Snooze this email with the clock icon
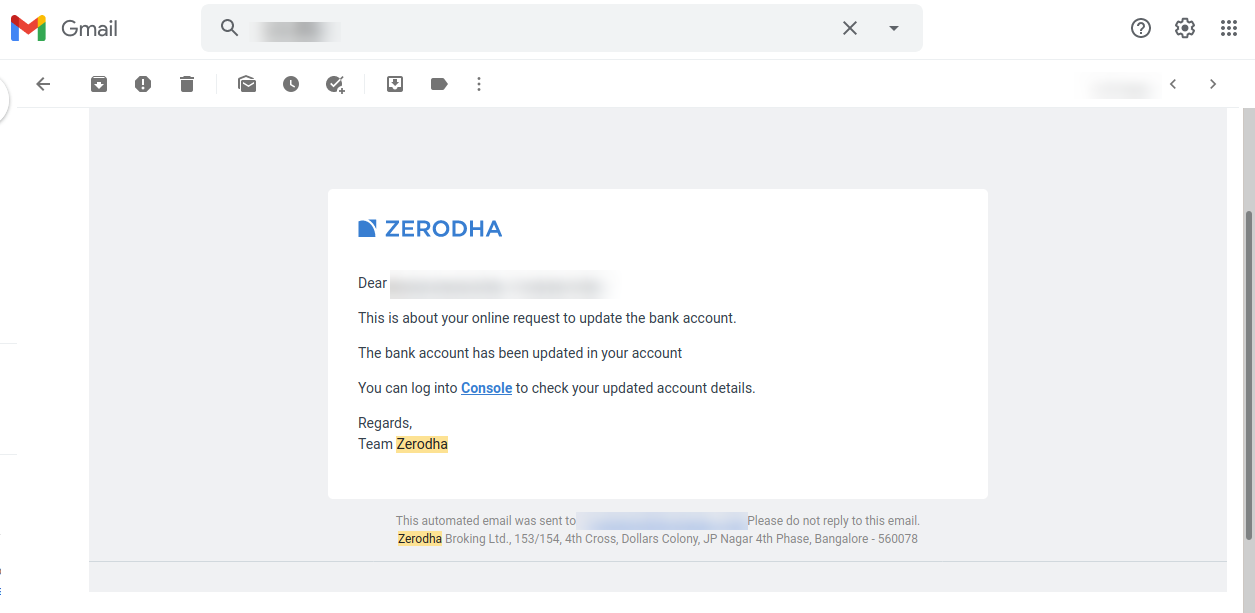The image size is (1255, 613). coord(291,84)
